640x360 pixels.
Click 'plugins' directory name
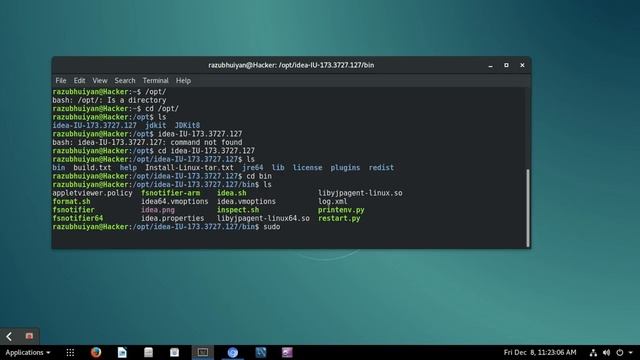pyautogui.click(x=345, y=168)
